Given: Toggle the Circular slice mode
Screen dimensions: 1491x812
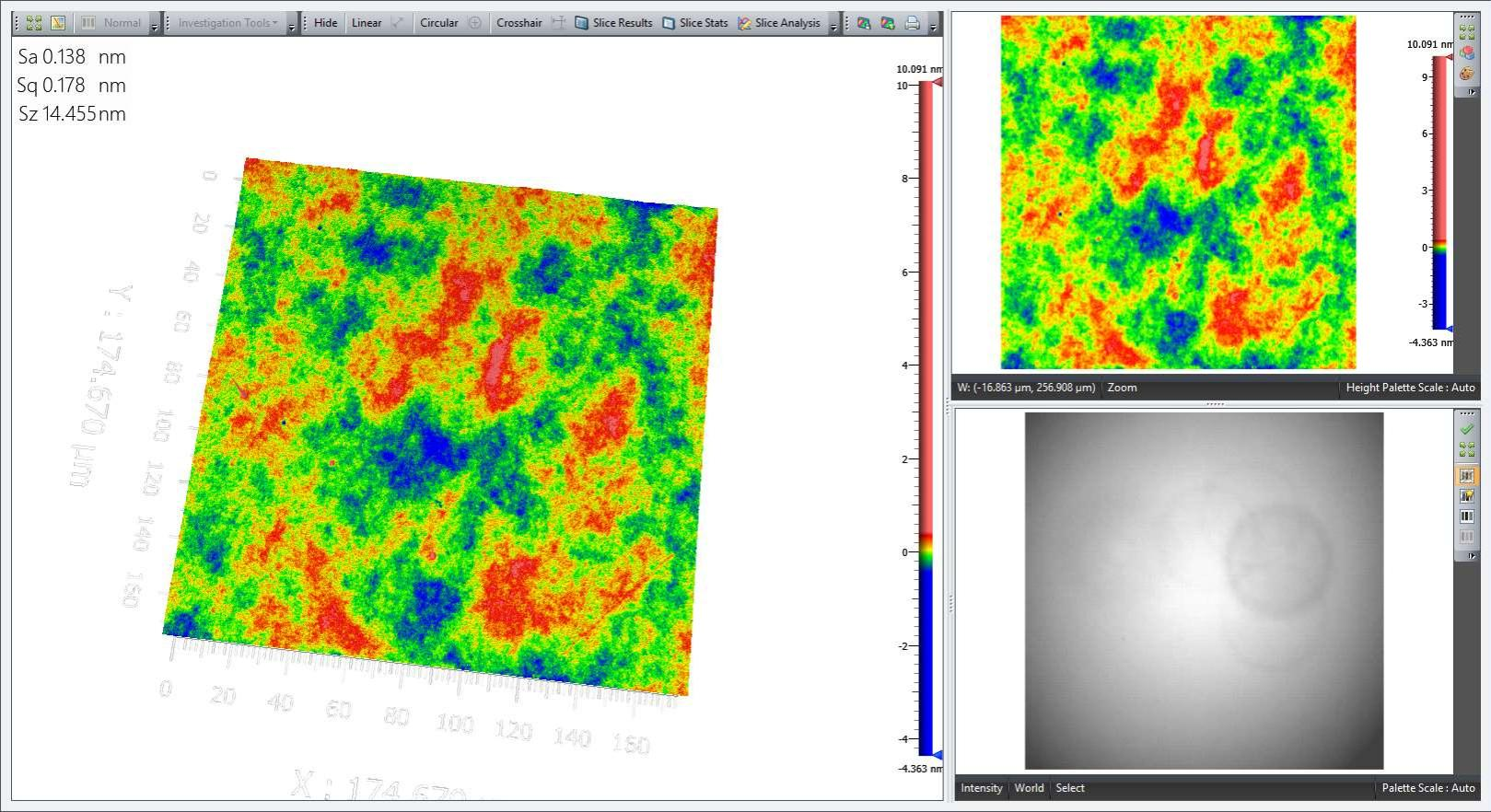Looking at the screenshot, I should coord(439,23).
